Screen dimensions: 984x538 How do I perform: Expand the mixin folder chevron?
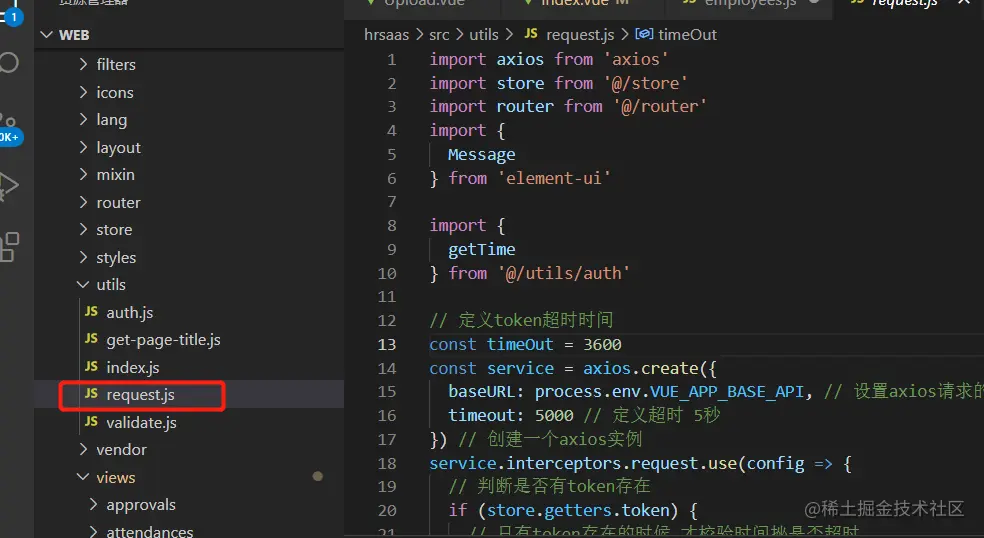click(x=83, y=175)
